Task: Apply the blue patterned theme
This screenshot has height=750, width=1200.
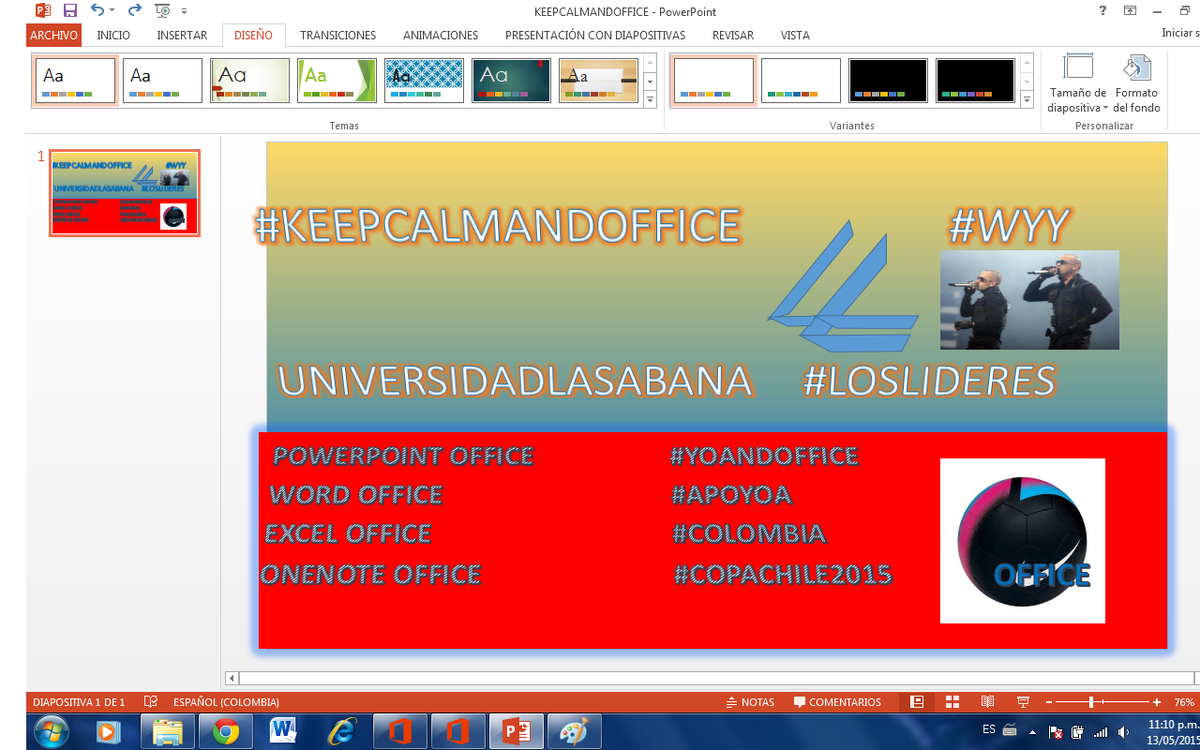Action: 424,80
